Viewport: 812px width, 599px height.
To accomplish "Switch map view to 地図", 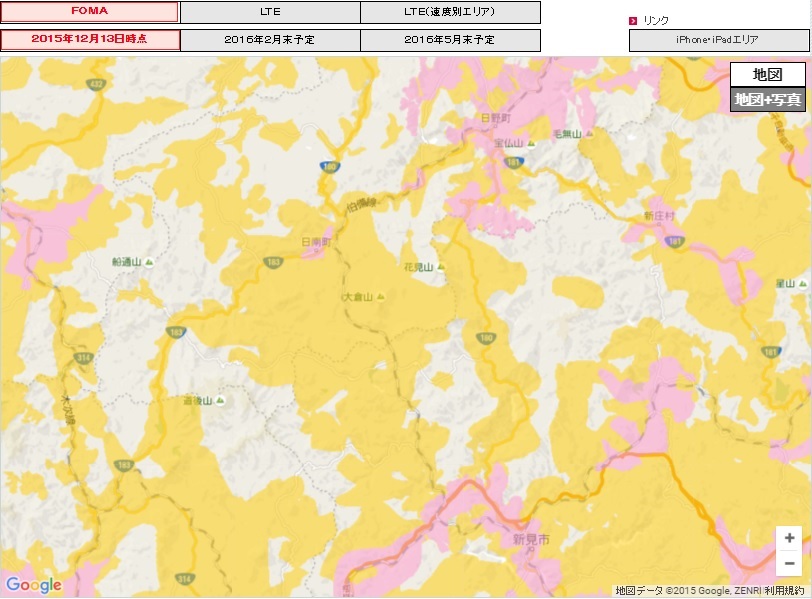I will coord(767,74).
